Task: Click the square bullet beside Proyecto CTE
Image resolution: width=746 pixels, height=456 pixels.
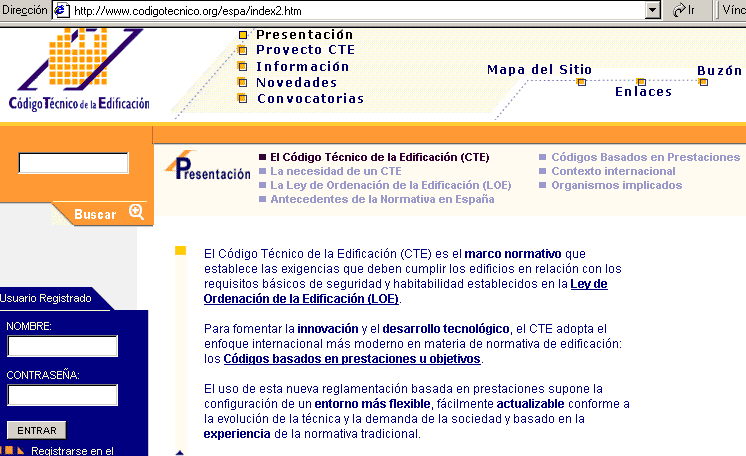Action: (x=243, y=50)
